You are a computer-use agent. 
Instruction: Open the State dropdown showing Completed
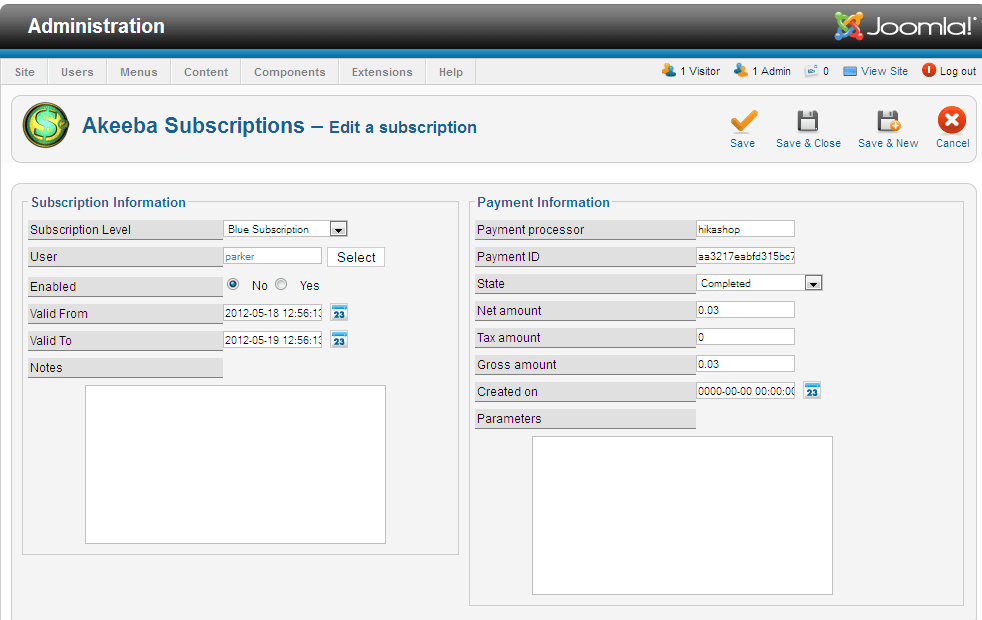coord(759,283)
